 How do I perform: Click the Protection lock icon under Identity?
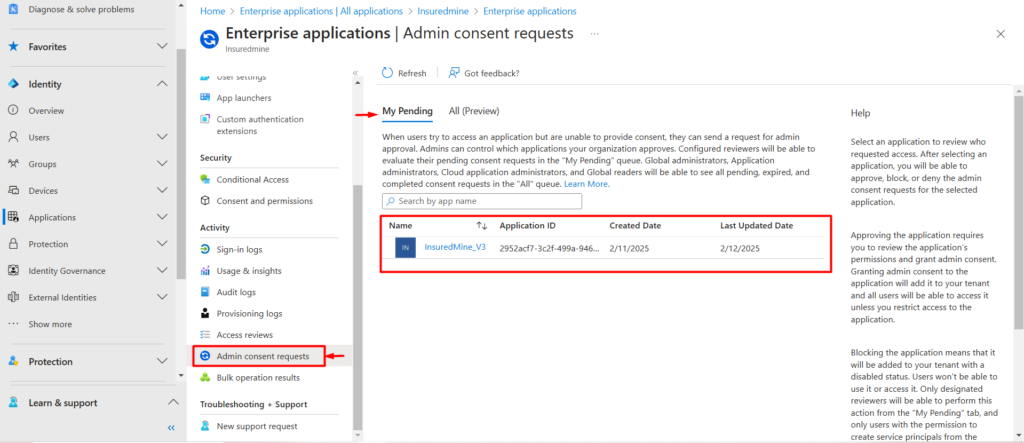[13, 244]
